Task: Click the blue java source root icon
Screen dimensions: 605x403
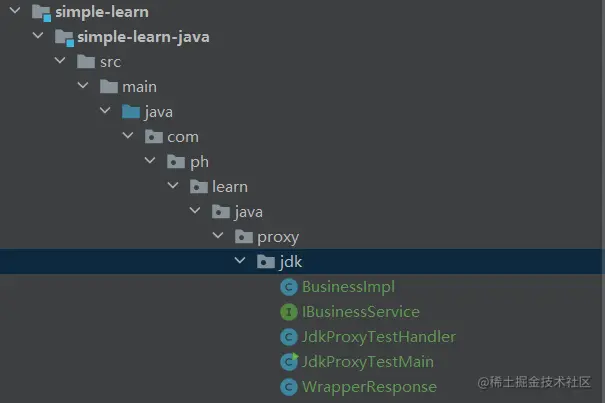Action: tap(131, 112)
